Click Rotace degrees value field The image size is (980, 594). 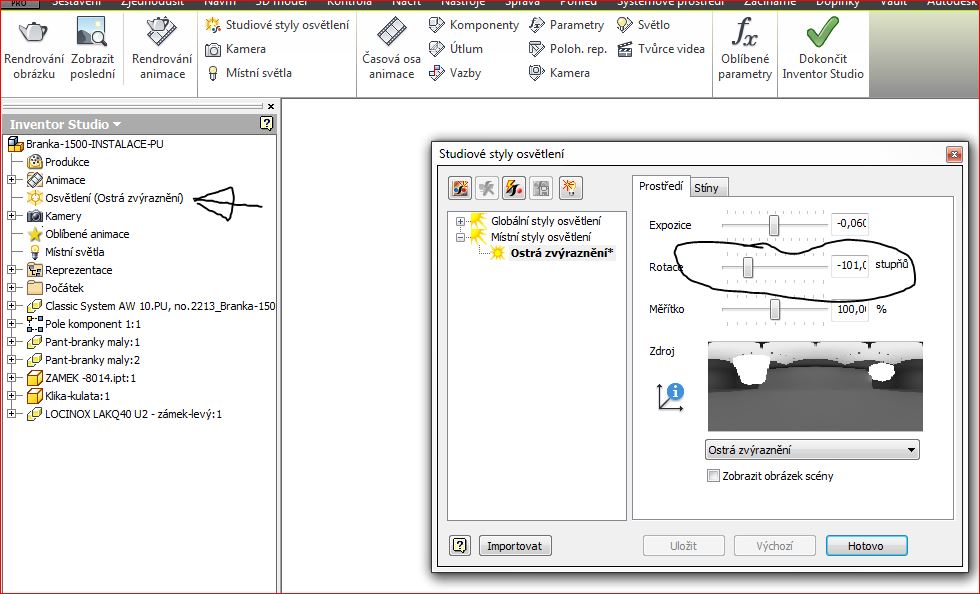850,265
